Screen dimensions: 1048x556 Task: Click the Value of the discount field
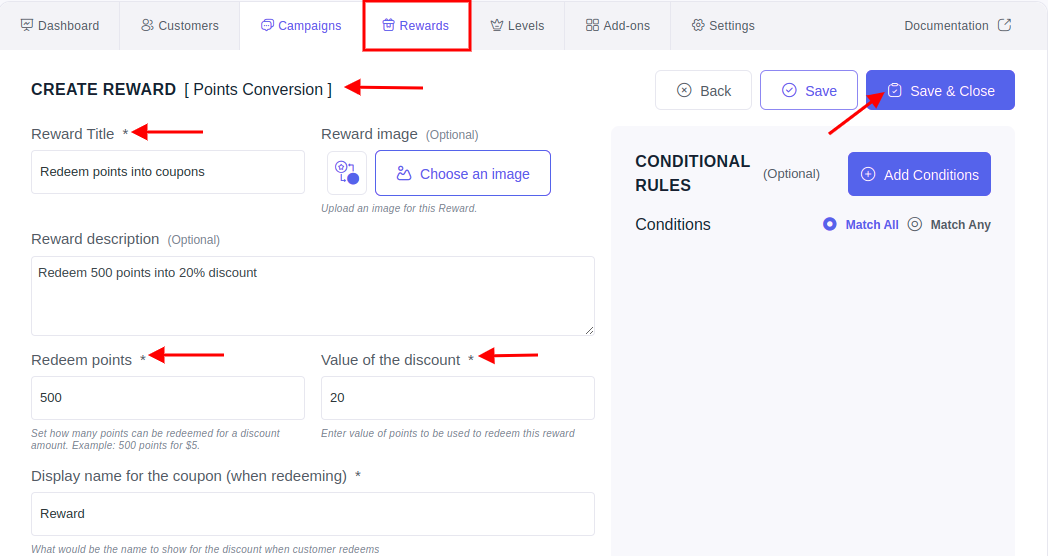pos(458,398)
